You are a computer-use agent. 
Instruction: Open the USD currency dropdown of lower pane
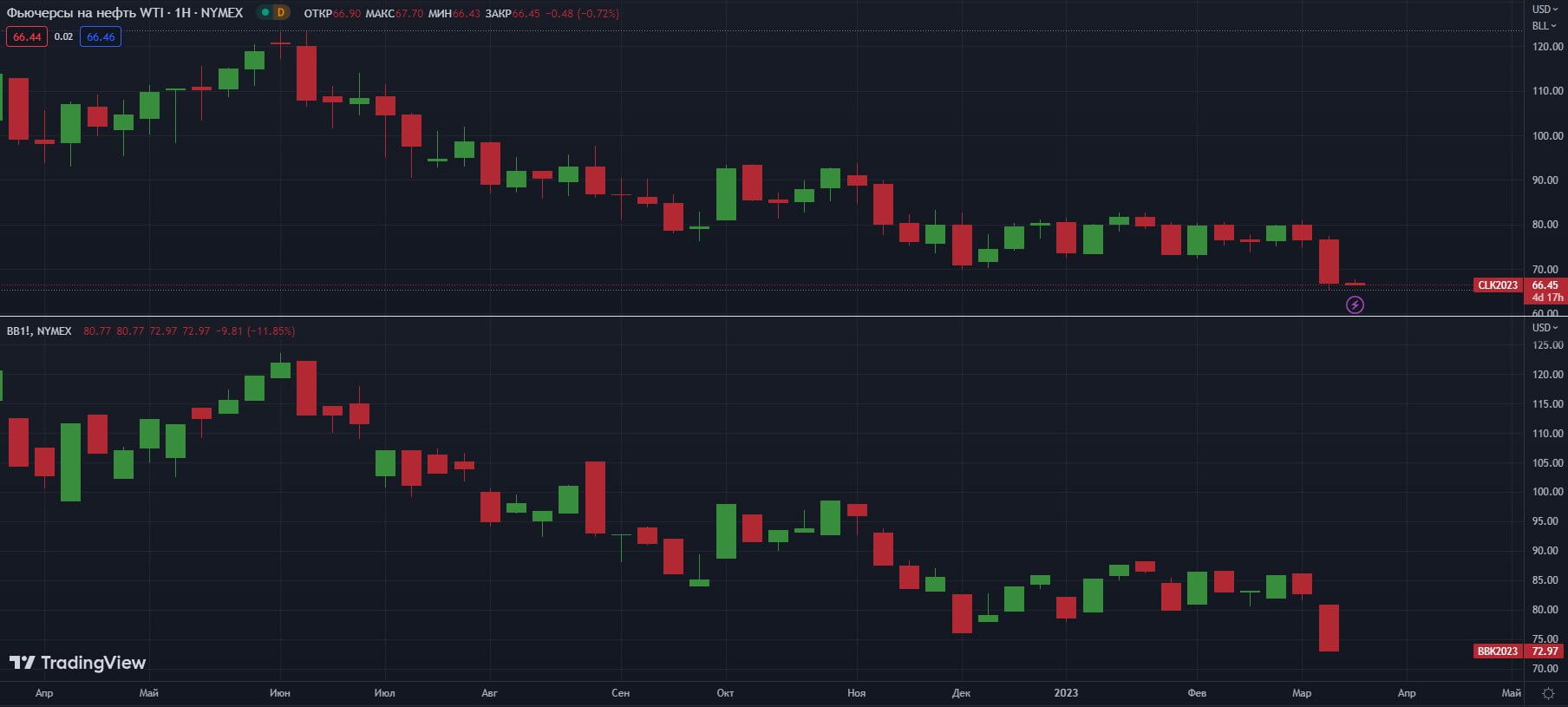(1544, 328)
